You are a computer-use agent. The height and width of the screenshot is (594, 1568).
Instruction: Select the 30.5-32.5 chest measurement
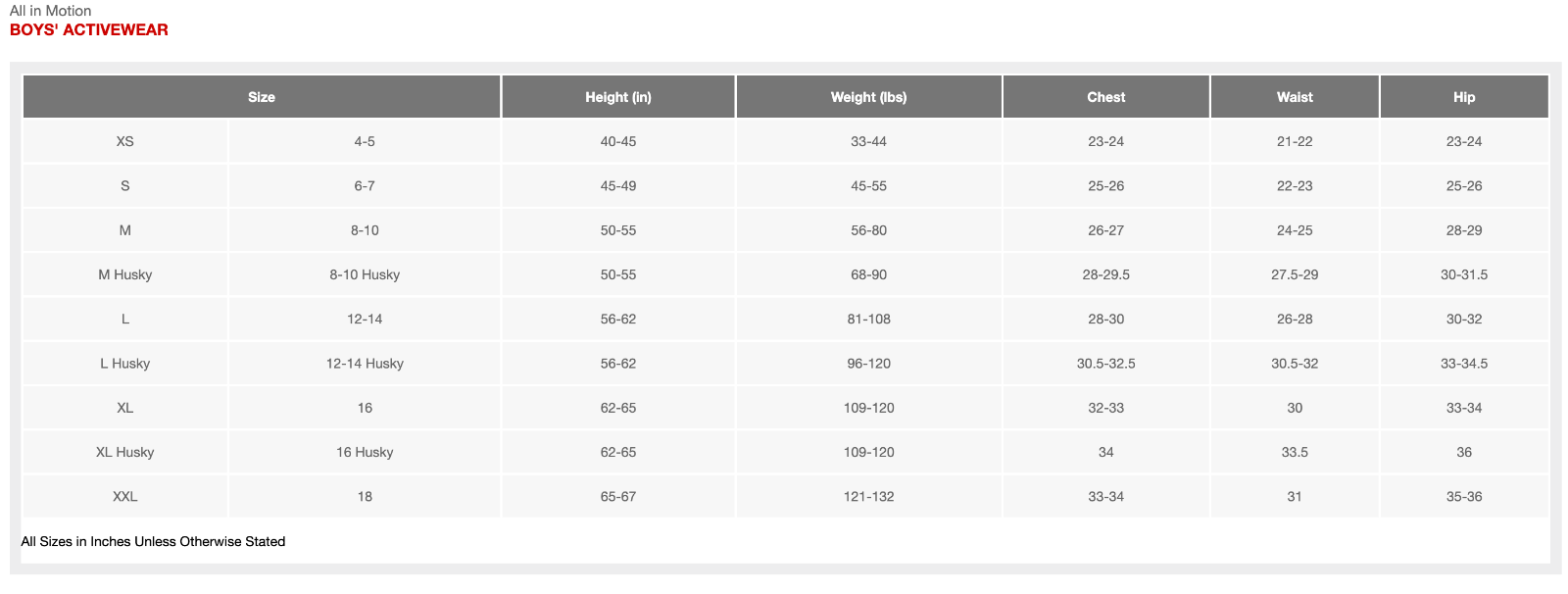coord(1105,364)
